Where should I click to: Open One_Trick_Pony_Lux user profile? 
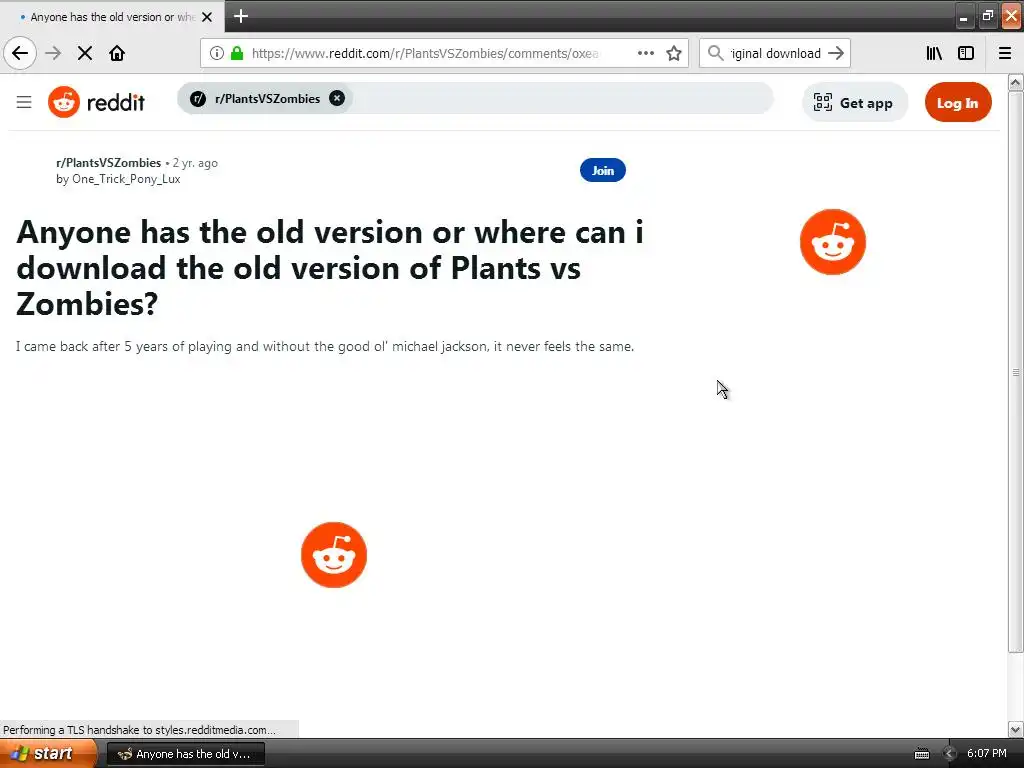pos(126,179)
